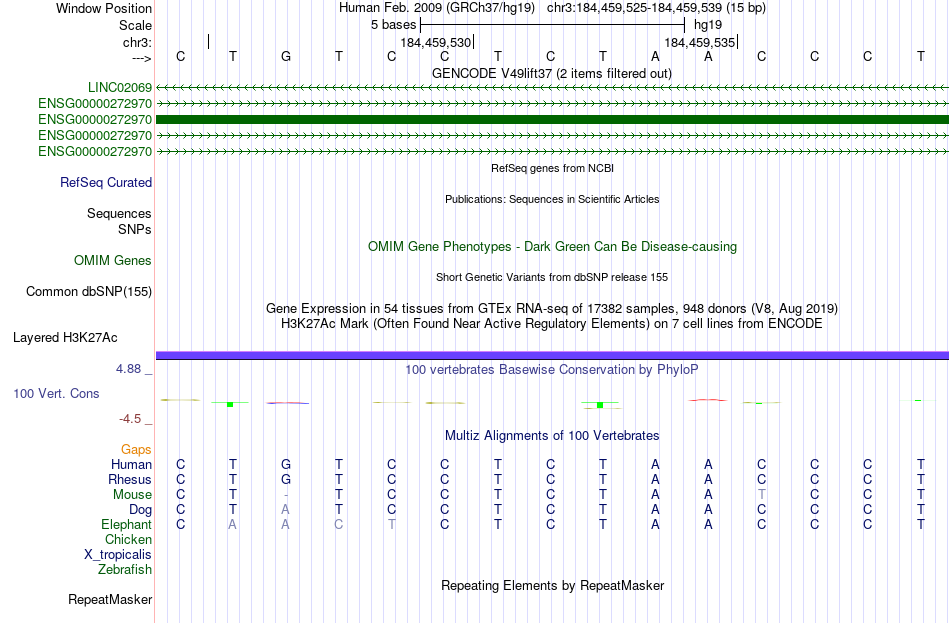Select the Mouse alignment row label
The image size is (950, 623).
point(132,495)
